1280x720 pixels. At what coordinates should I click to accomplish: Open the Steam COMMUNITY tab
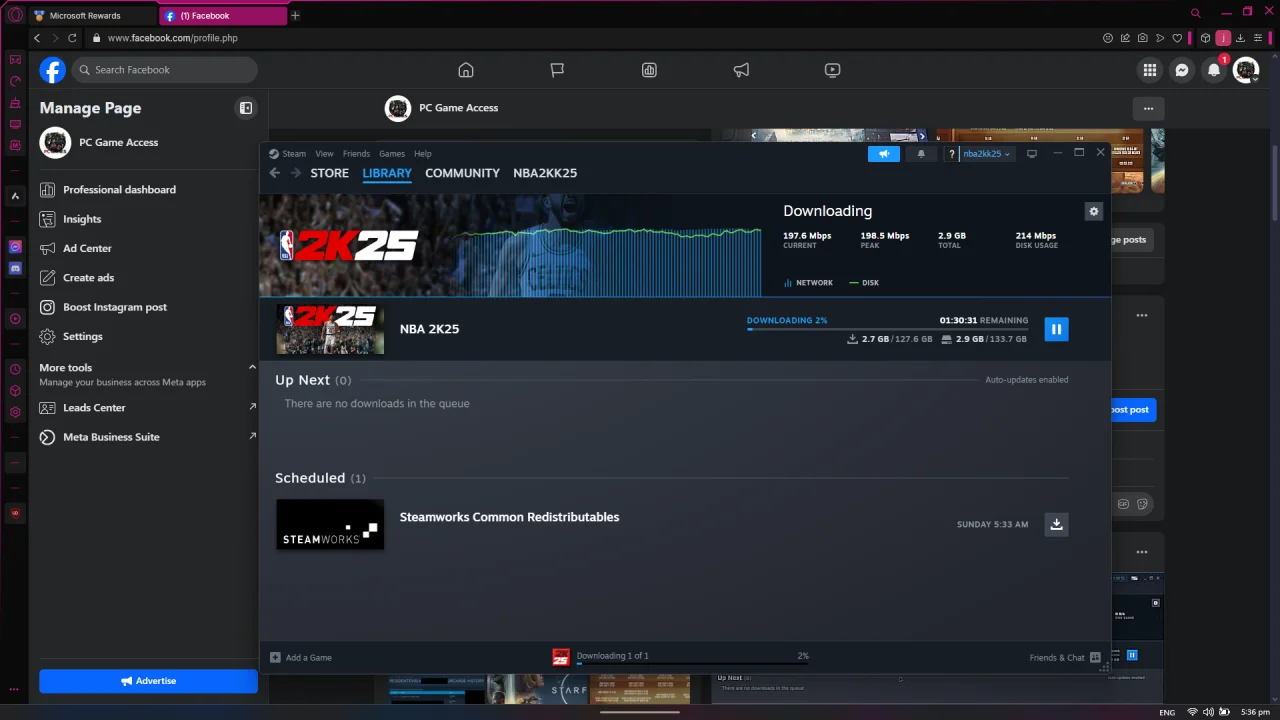tap(462, 173)
